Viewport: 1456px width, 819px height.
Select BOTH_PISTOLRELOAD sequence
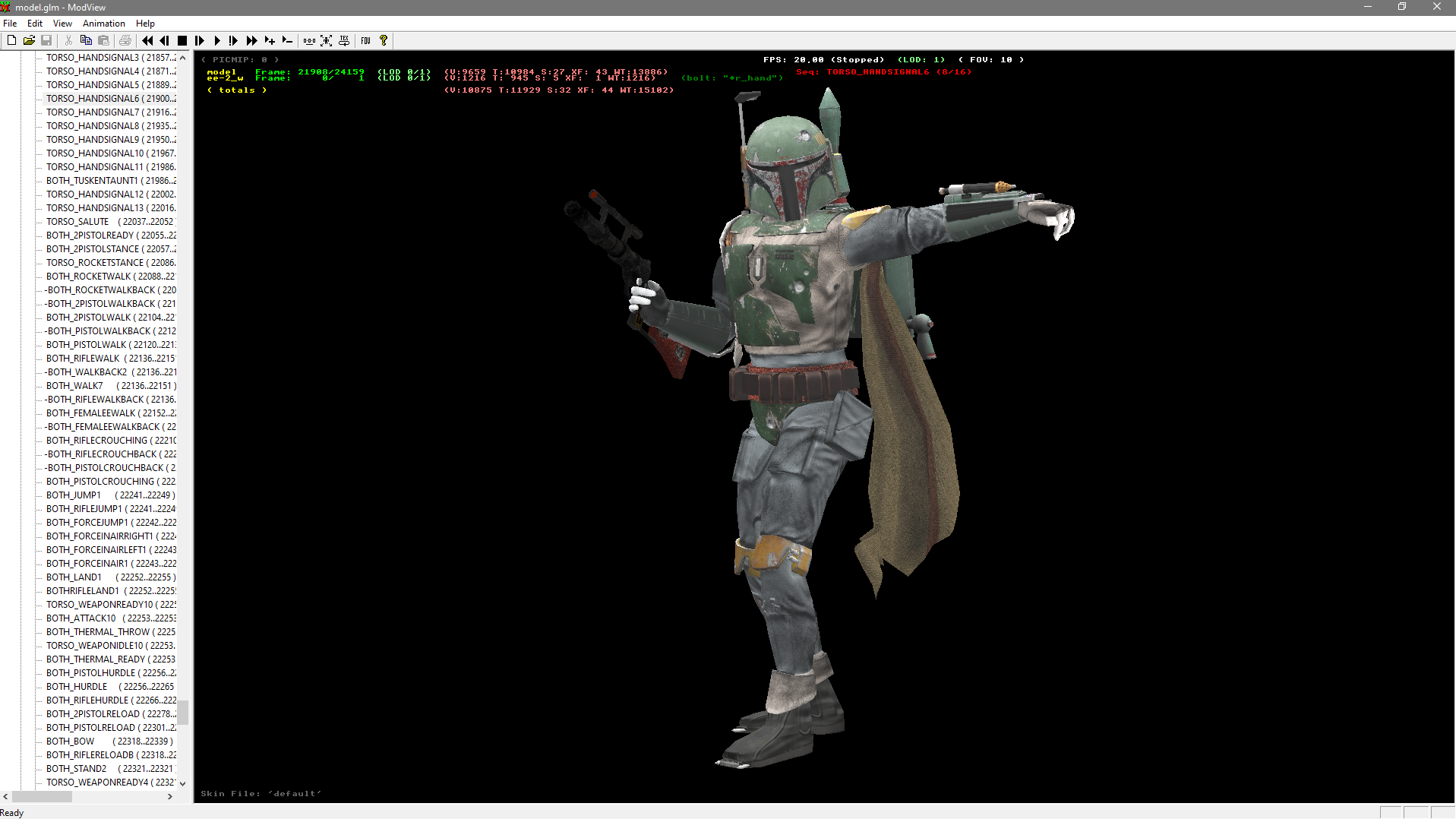click(x=111, y=728)
